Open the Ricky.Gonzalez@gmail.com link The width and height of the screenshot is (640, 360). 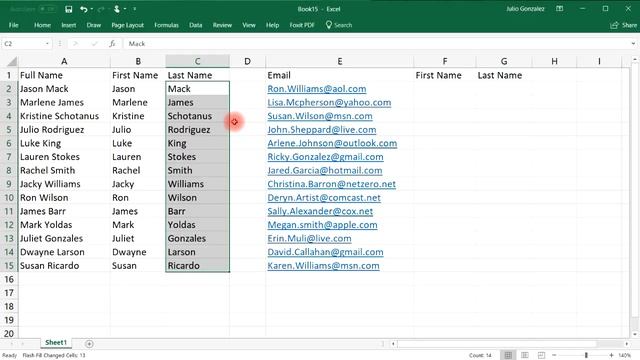click(x=325, y=157)
